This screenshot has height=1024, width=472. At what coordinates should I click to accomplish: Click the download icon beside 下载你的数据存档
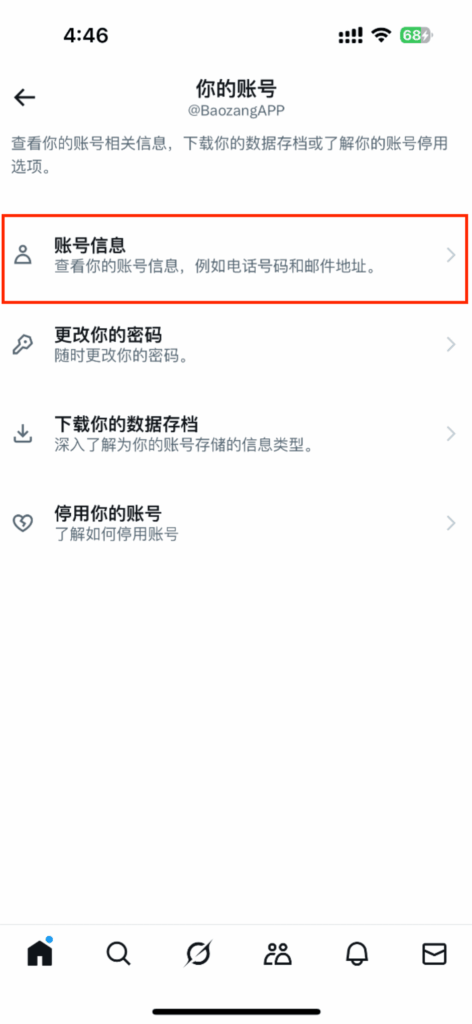pos(24,433)
